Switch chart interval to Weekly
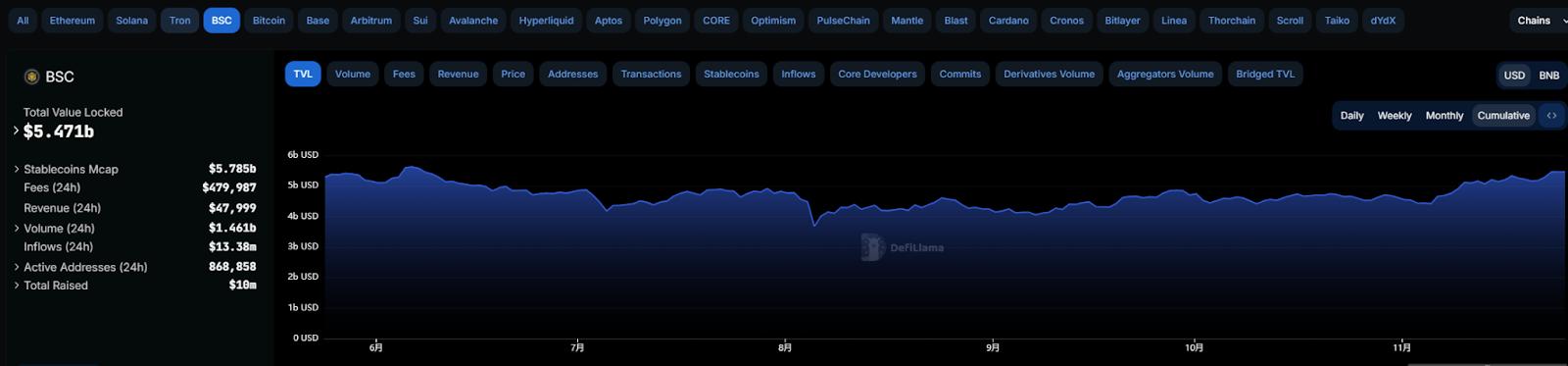Screen dimensions: 1568x366 1395,116
